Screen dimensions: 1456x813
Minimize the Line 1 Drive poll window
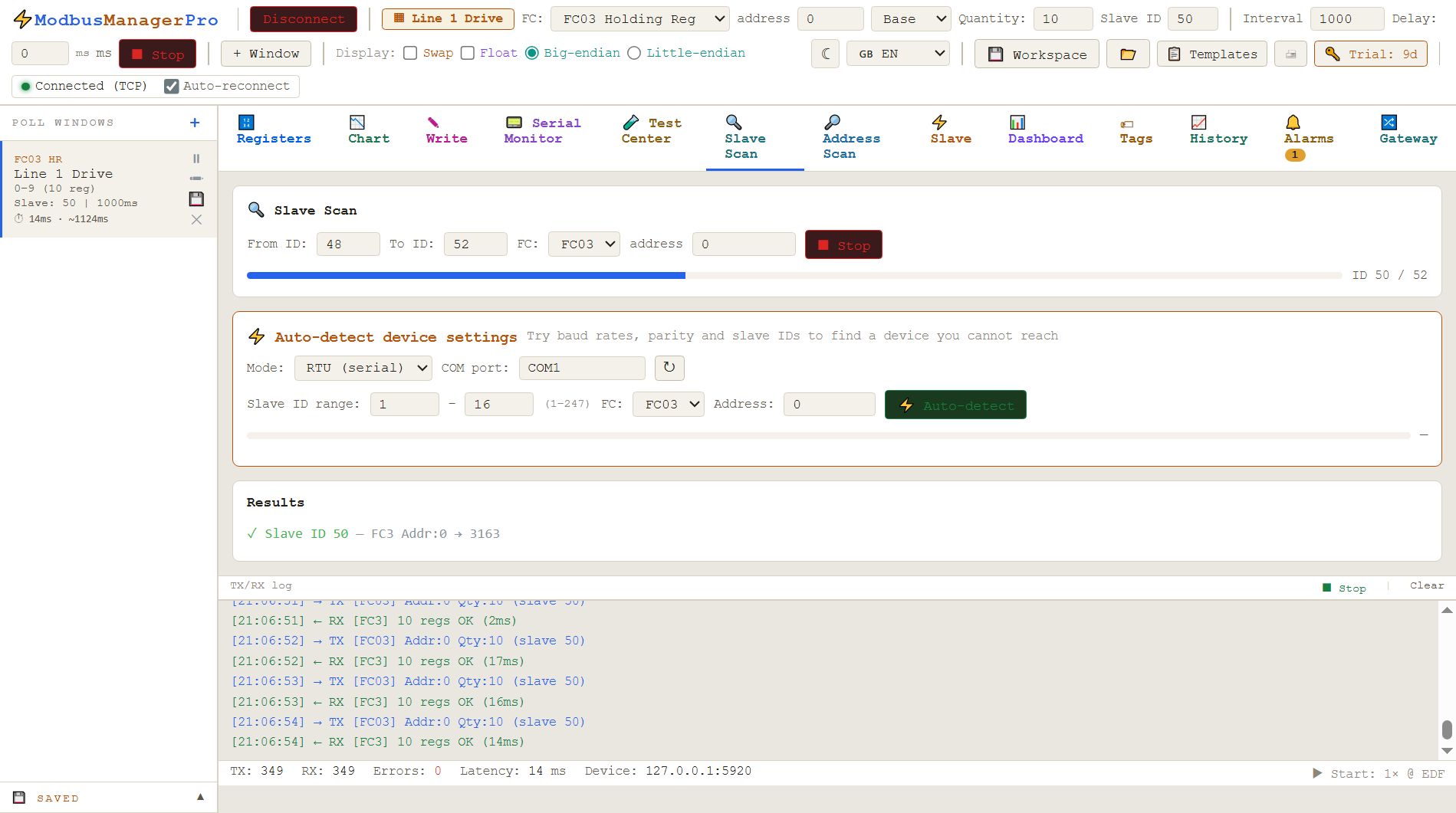click(196, 179)
